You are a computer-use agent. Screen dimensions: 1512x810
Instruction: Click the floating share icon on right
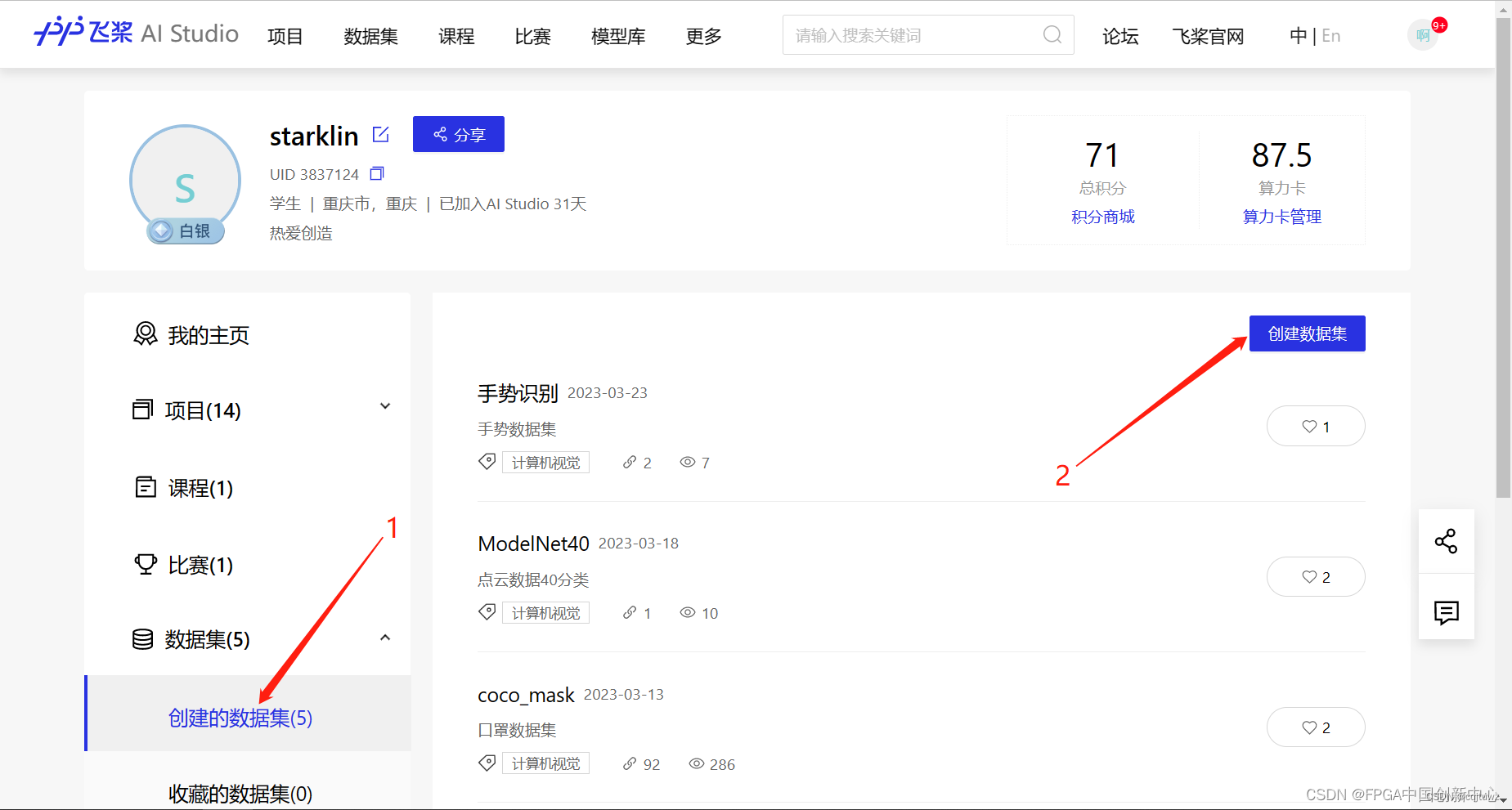tap(1446, 541)
